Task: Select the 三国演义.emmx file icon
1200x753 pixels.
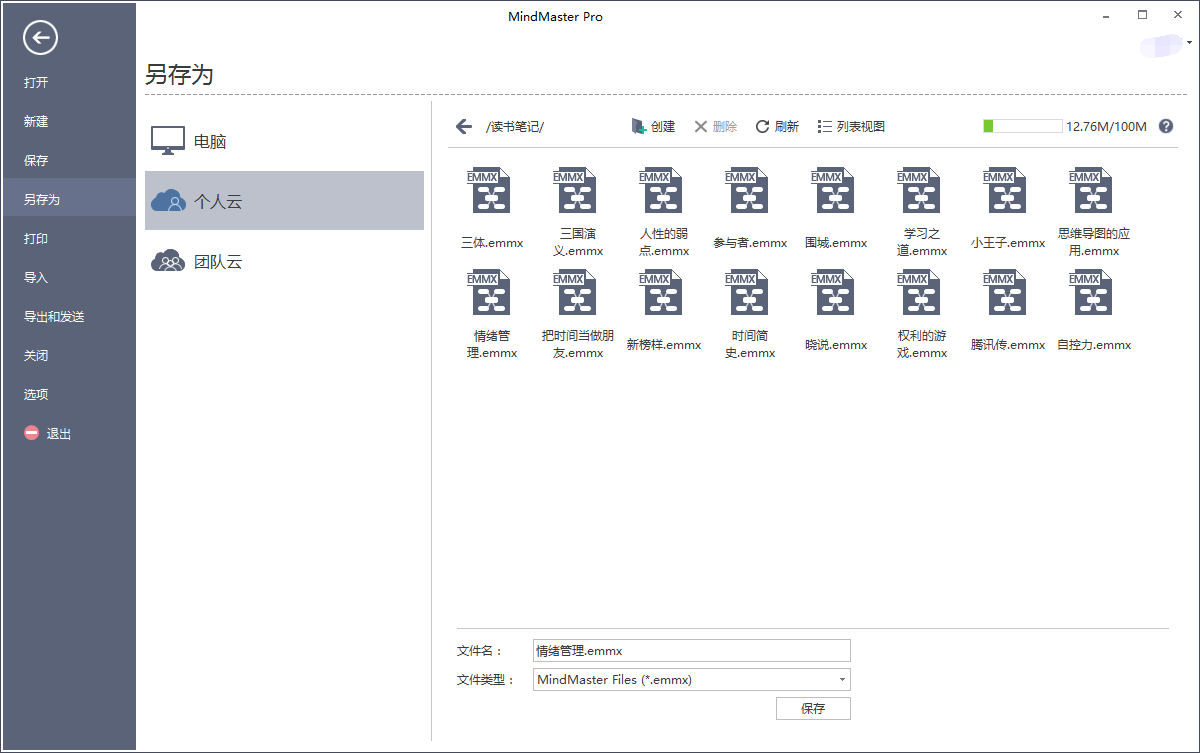Action: tap(574, 190)
